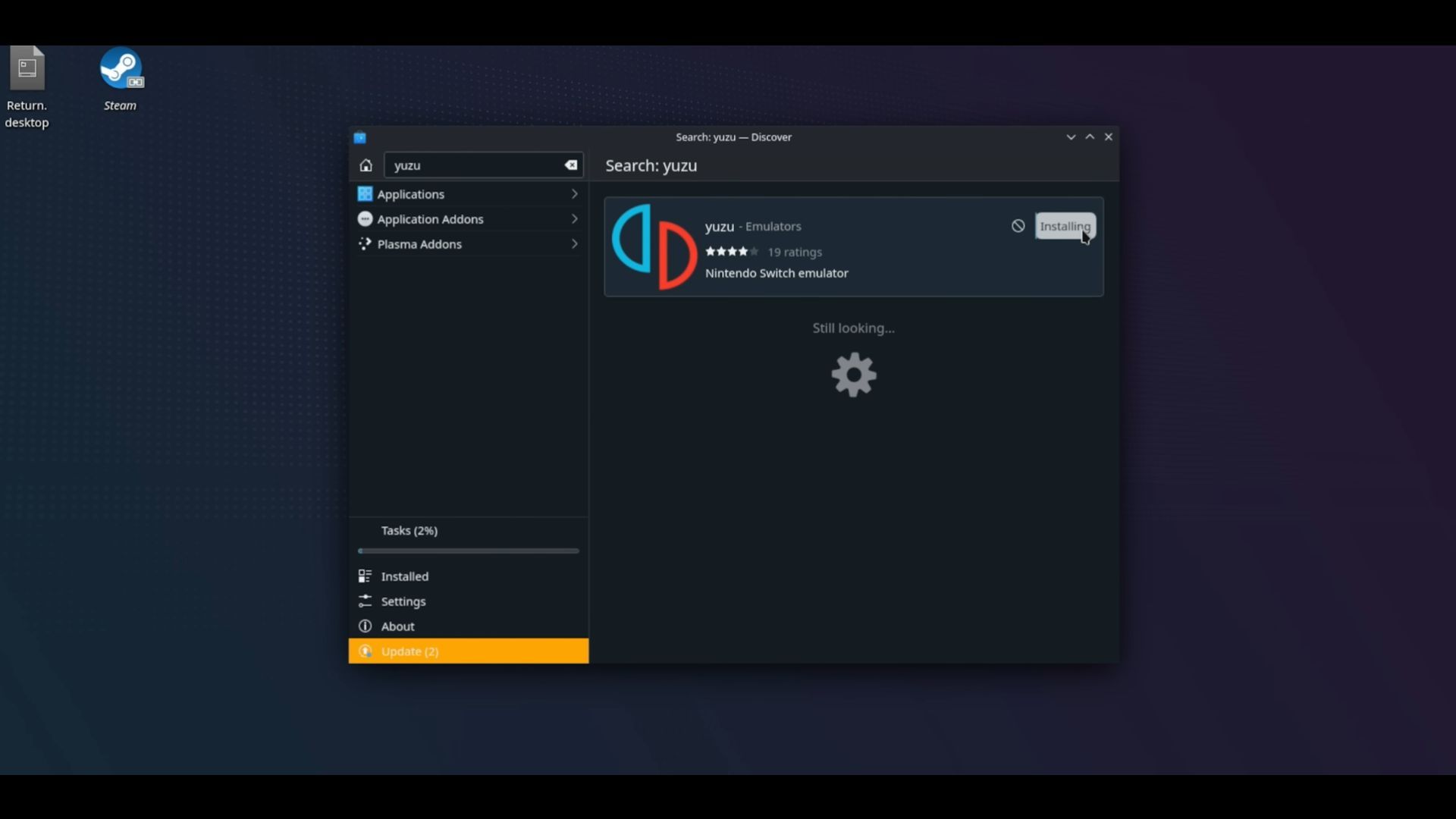Click the Application Addons category icon

coord(364,218)
